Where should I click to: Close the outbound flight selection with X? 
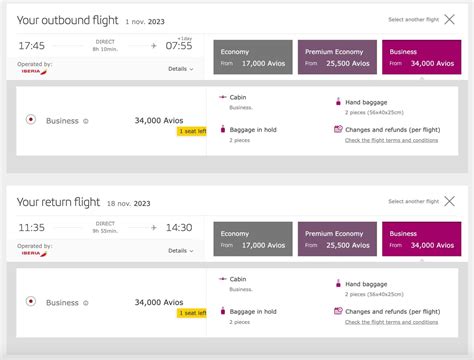pos(449,19)
